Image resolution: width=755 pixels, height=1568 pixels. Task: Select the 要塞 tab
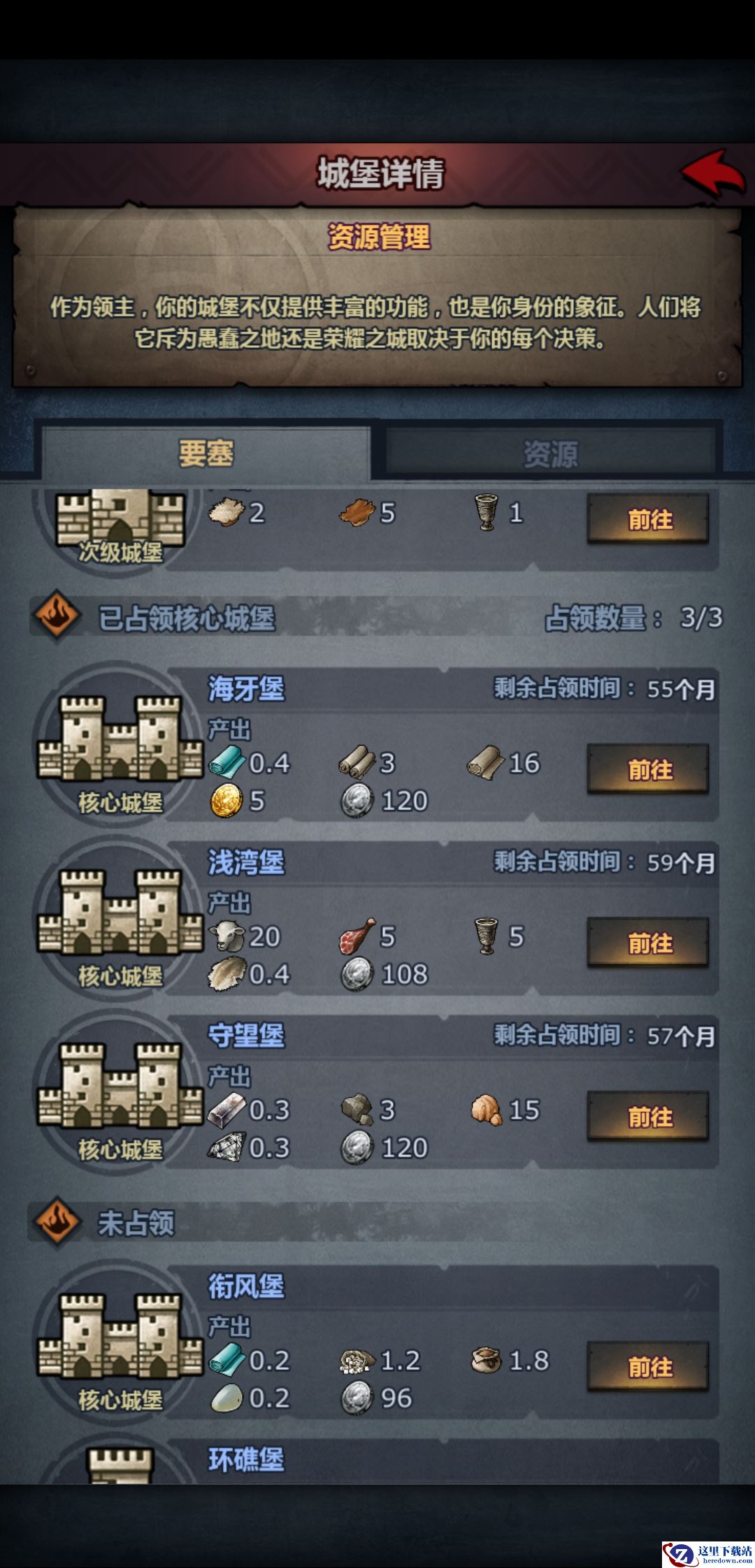206,453
